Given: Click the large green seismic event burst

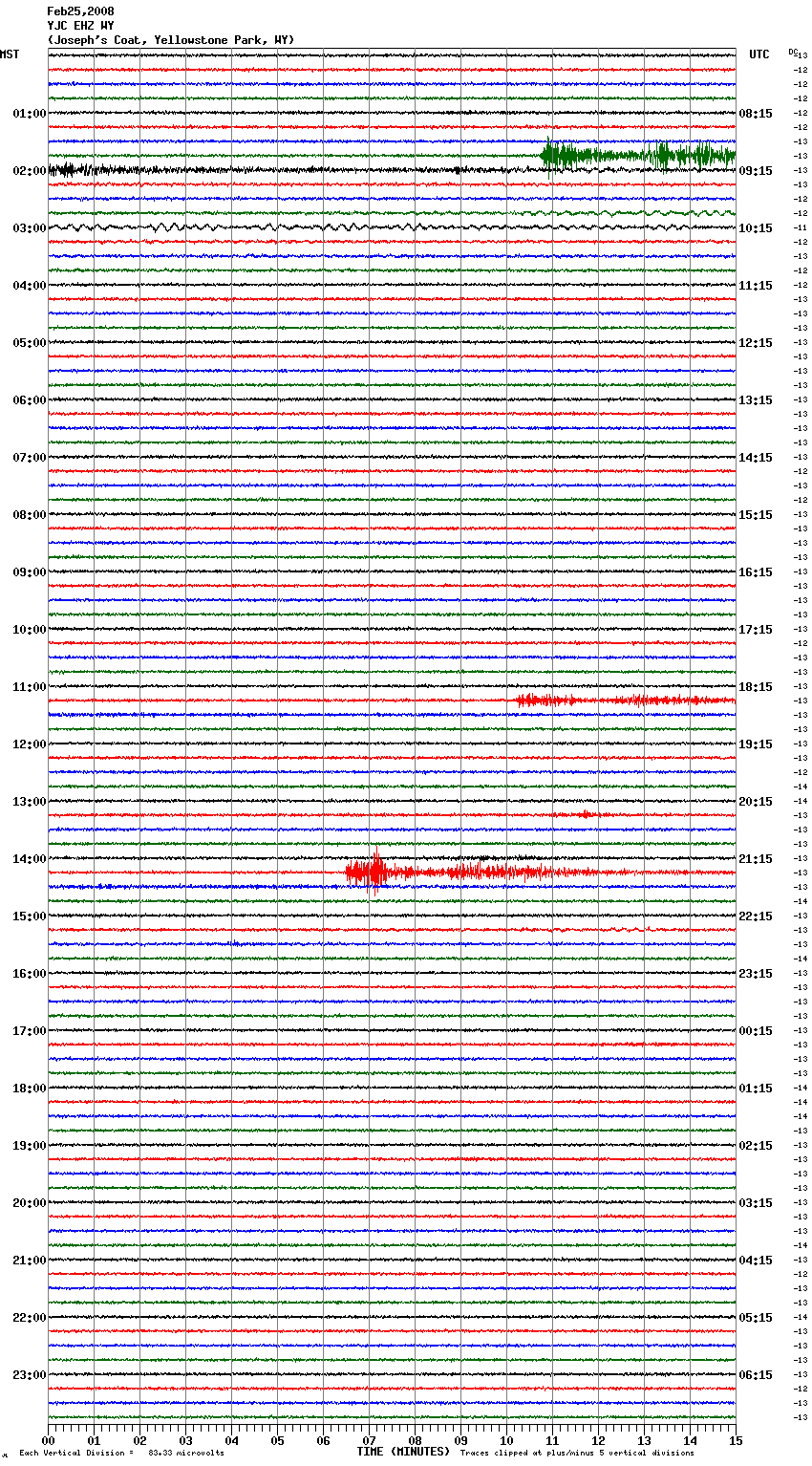Looking at the screenshot, I should coord(638,155).
